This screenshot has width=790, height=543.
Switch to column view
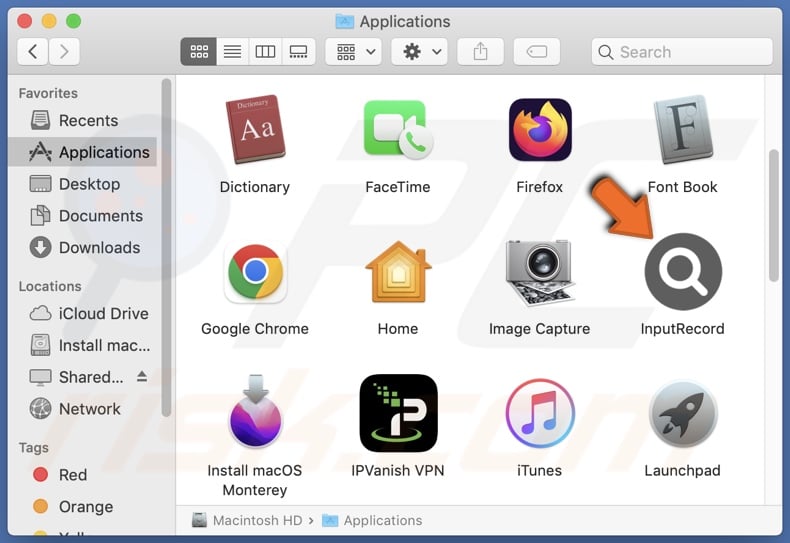(x=265, y=51)
